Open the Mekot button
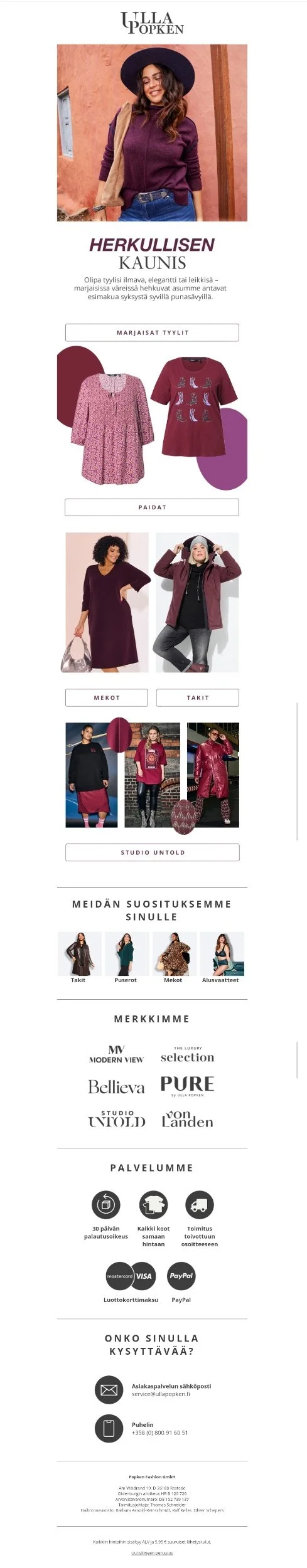 pos(107,697)
